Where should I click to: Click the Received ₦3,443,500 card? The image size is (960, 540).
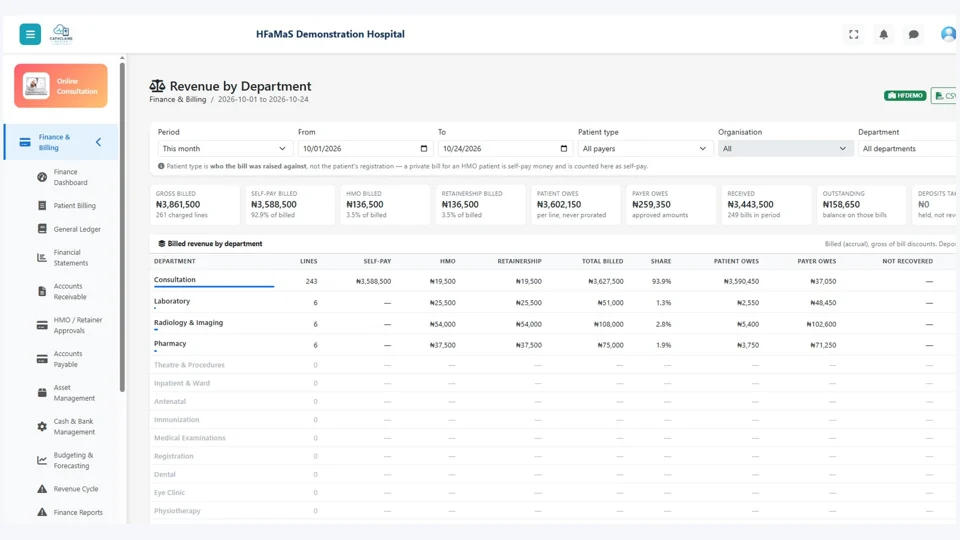767,204
